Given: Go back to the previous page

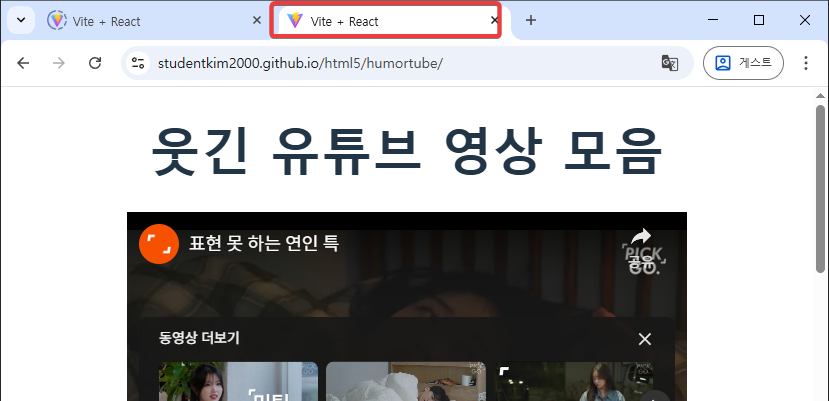Looking at the screenshot, I should [x=24, y=63].
